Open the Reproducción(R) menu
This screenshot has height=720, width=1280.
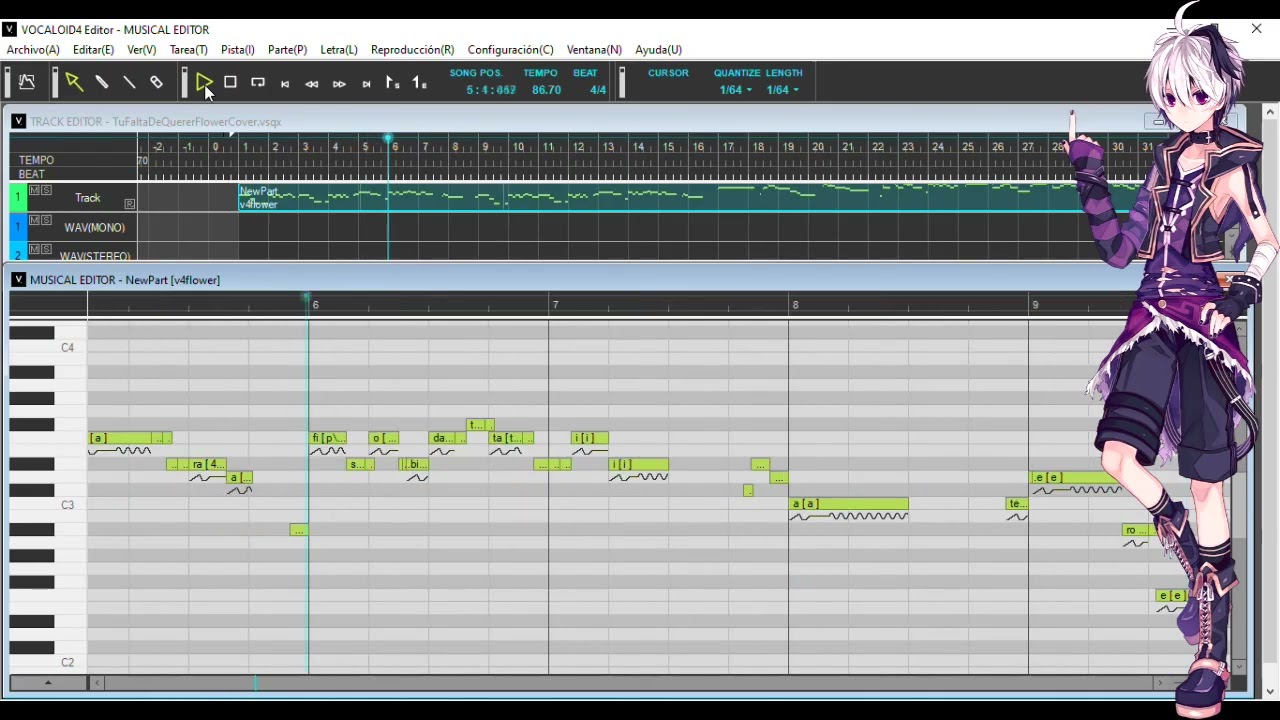click(412, 49)
